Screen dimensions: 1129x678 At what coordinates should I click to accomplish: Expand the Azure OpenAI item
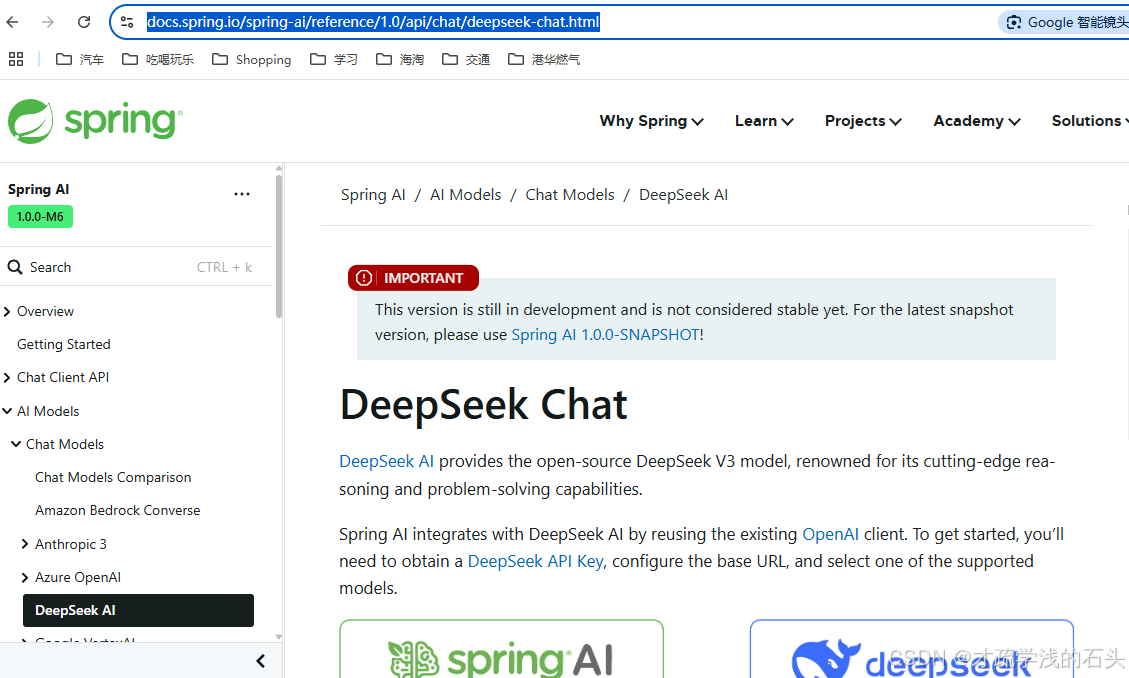pos(24,577)
